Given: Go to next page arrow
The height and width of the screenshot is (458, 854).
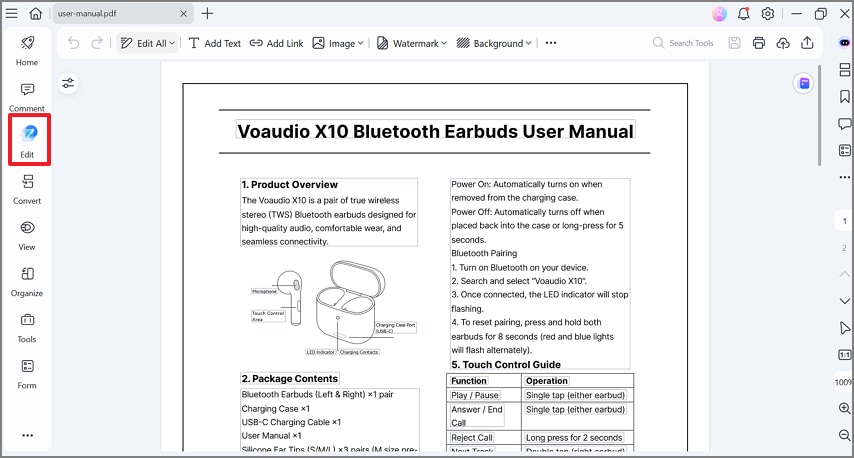Looking at the screenshot, I should (x=845, y=301).
